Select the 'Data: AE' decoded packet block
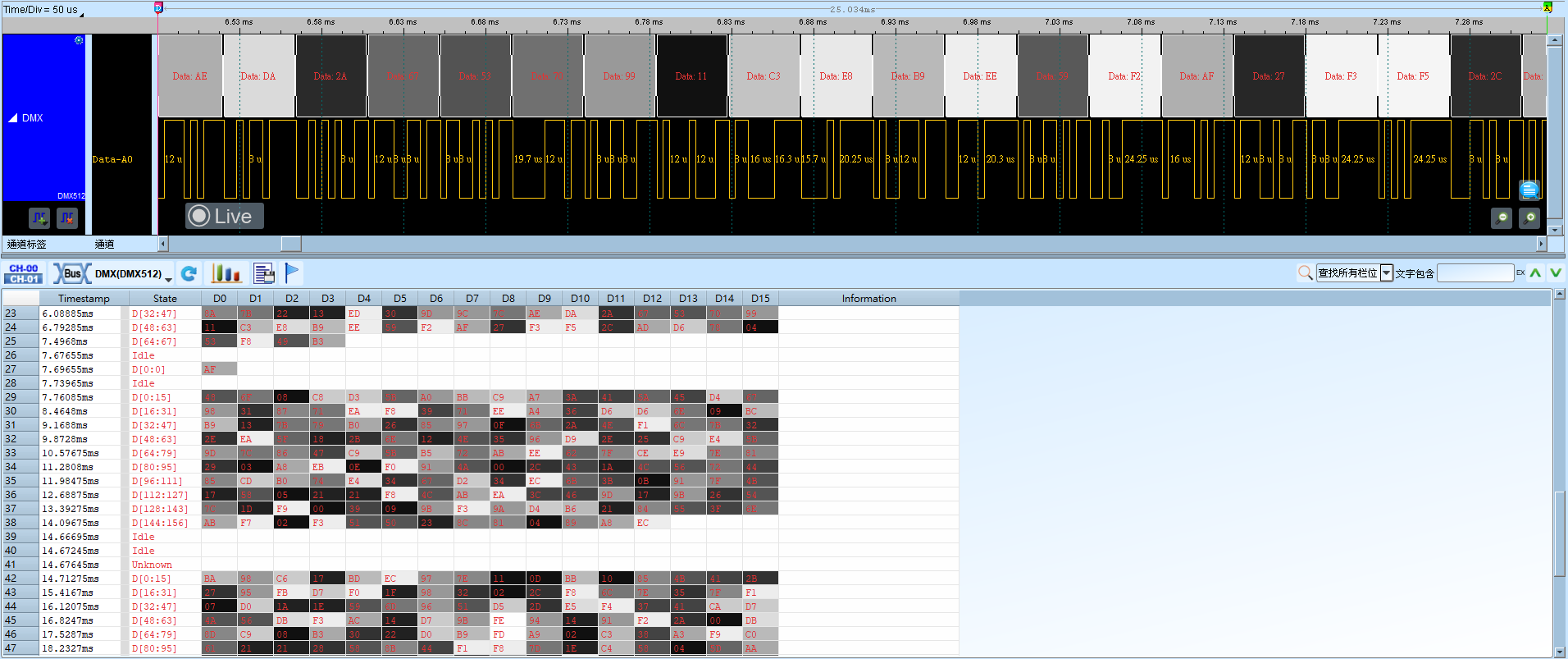 [x=190, y=76]
